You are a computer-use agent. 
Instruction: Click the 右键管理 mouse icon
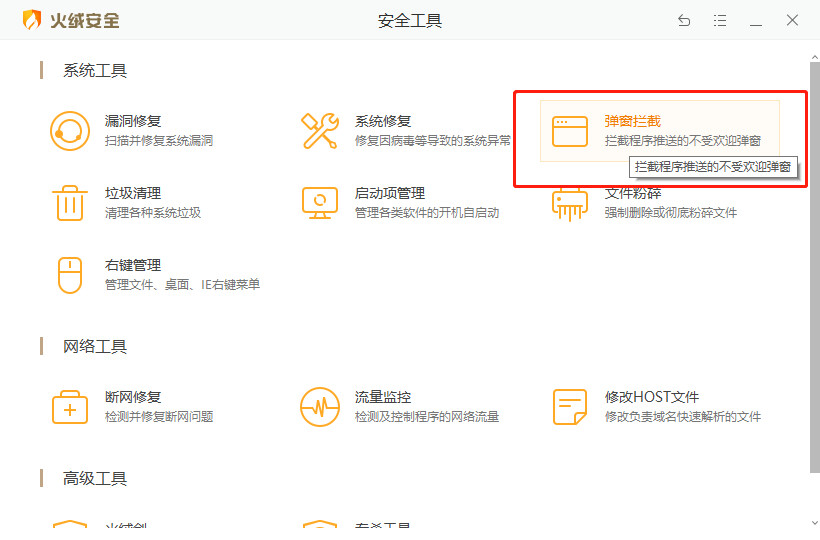[70, 275]
